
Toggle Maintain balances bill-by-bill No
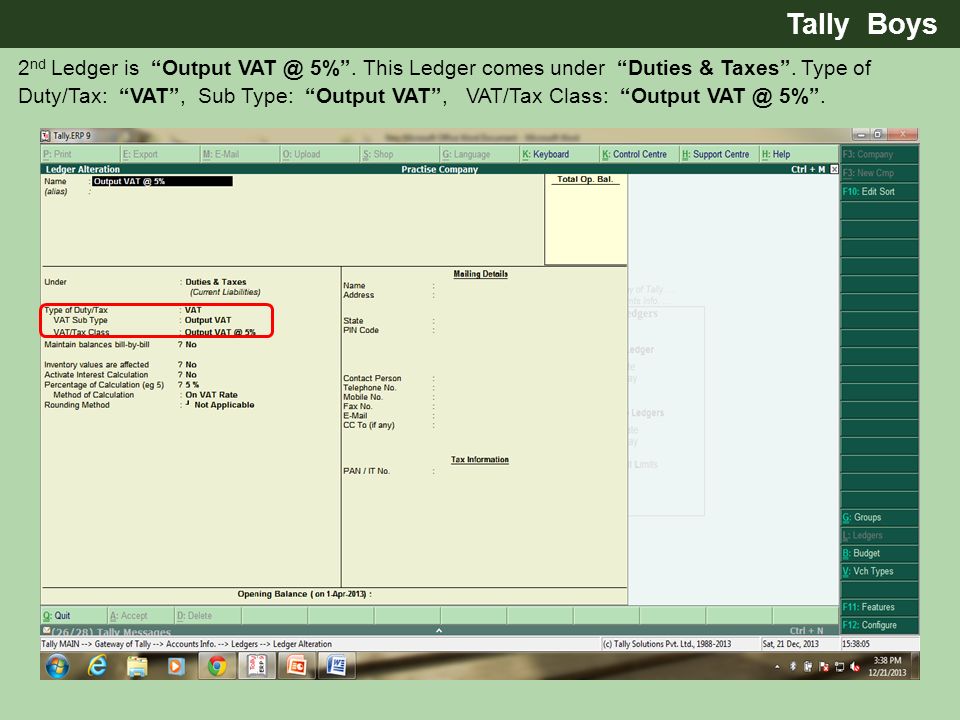tap(190, 345)
